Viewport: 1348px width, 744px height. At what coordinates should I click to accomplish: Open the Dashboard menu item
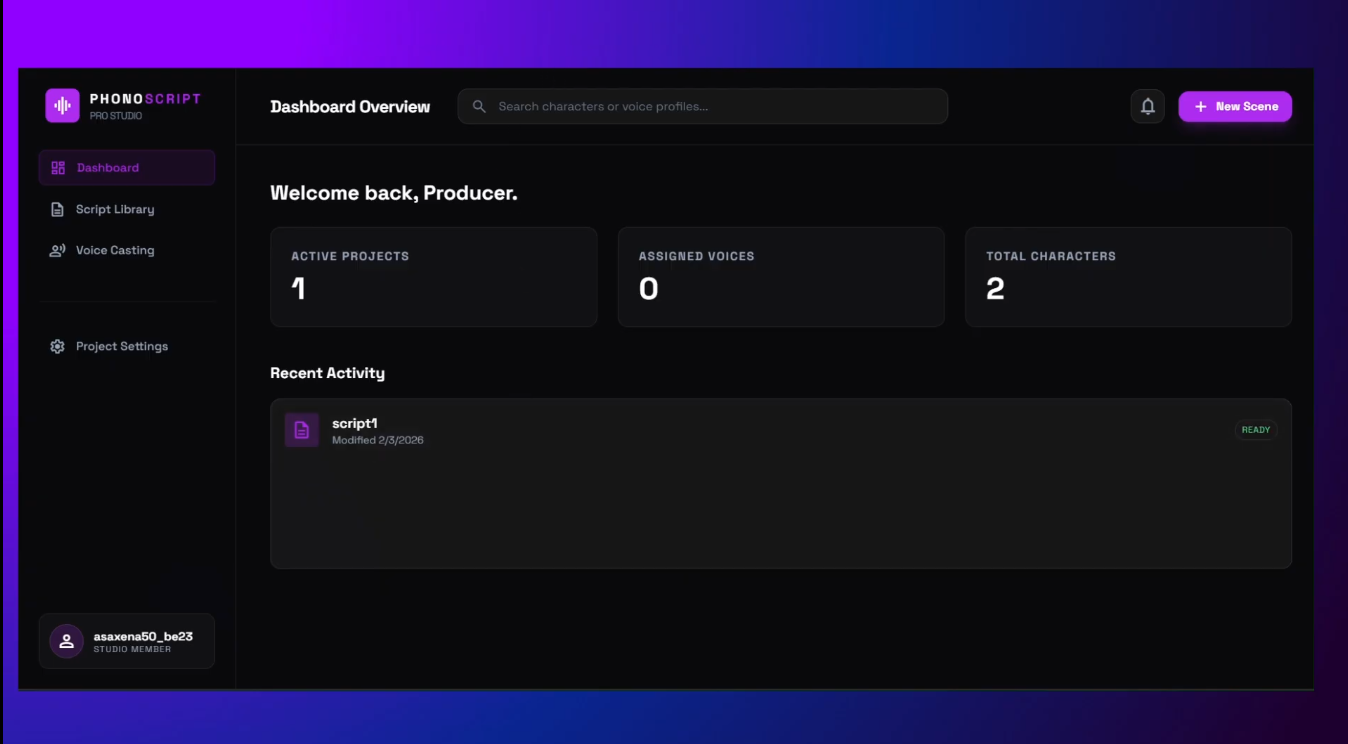click(x=127, y=168)
